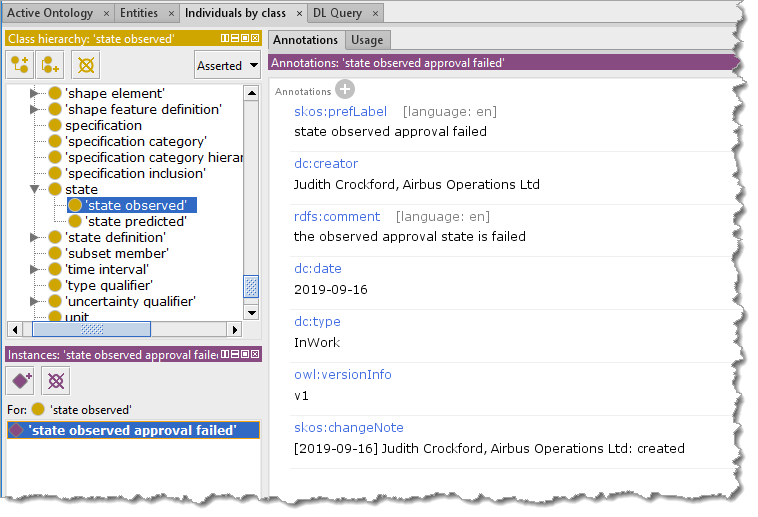Expand the 'uncertainty qualifier' class node
This screenshot has width=758, height=517.
point(35,301)
